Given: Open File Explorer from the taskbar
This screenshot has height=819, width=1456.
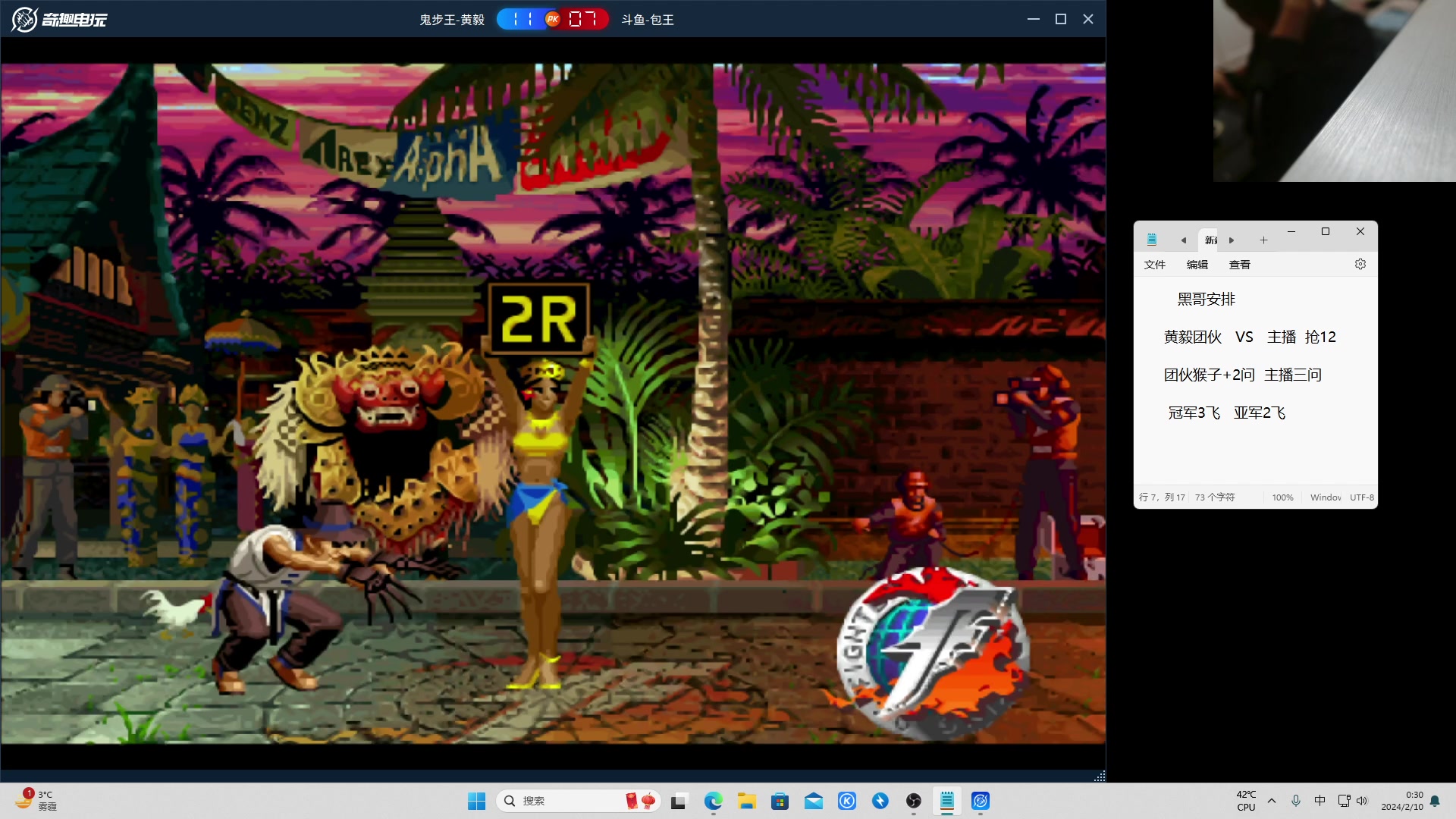Looking at the screenshot, I should (747, 801).
